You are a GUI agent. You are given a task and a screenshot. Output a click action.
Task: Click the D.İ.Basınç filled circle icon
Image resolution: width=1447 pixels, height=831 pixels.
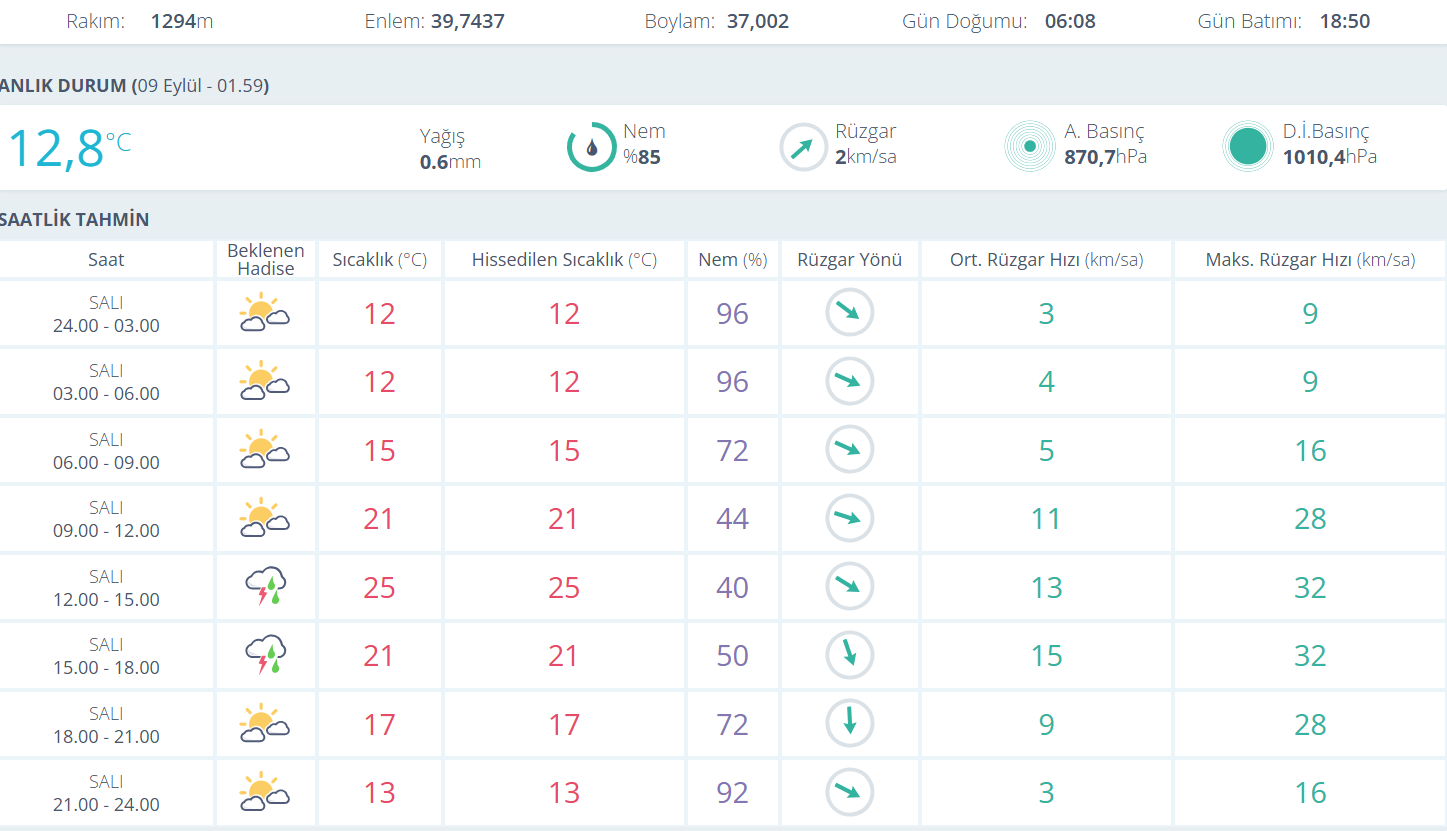pos(1247,147)
